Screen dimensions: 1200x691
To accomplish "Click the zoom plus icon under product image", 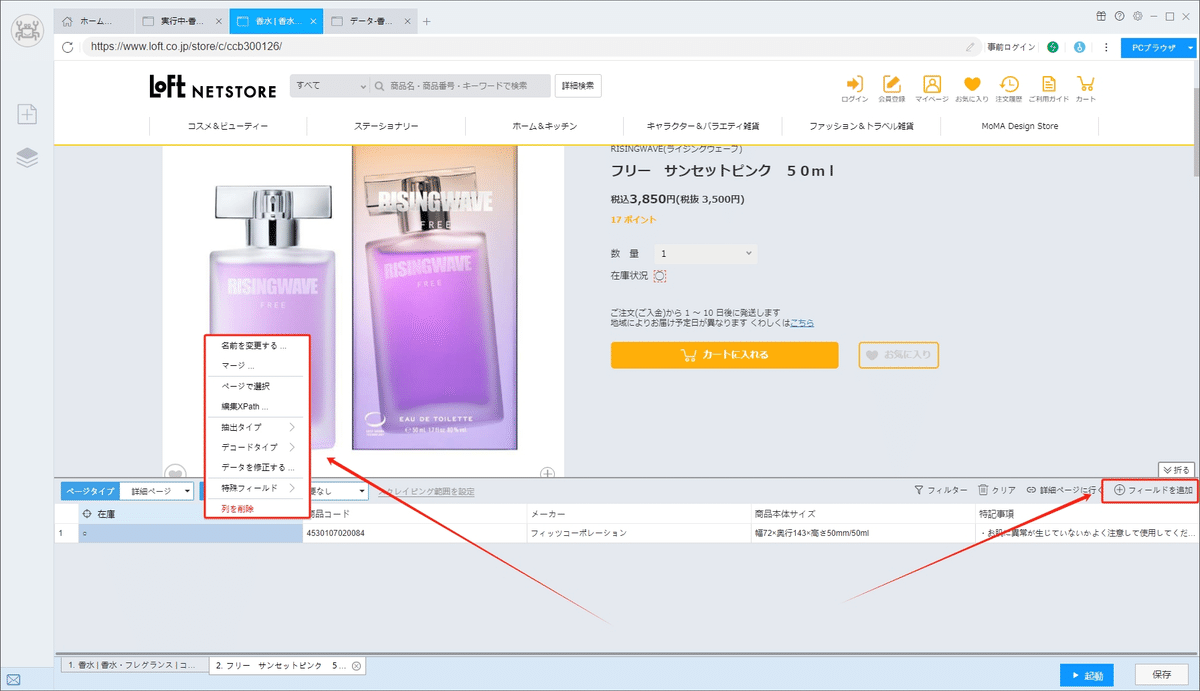I will point(548,473).
